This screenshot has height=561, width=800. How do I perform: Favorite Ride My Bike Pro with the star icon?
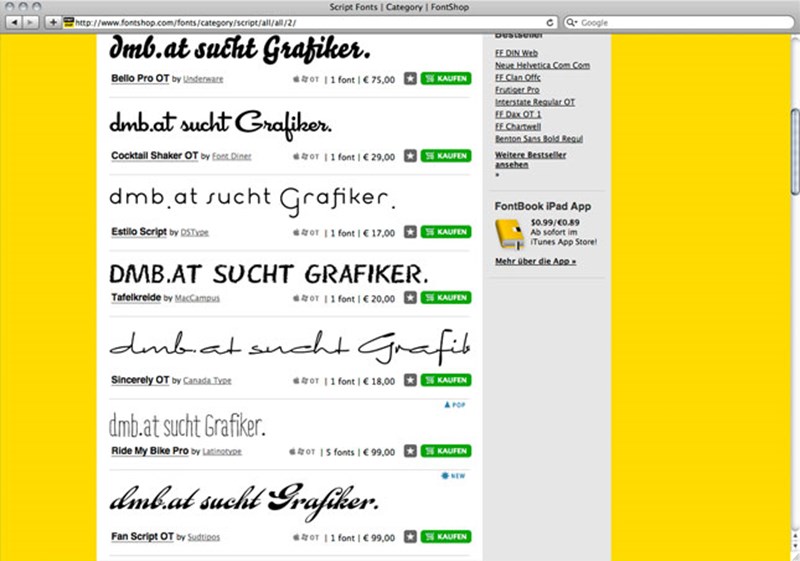coord(411,451)
